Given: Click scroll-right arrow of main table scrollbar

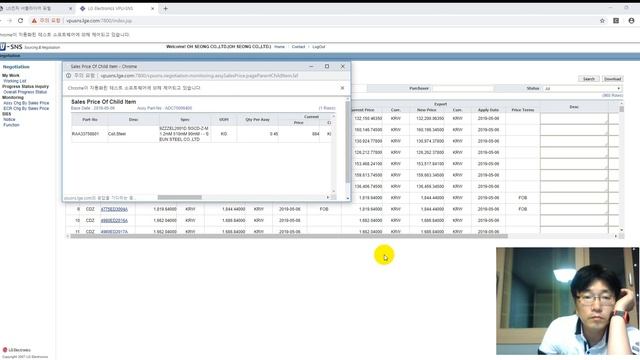Looking at the screenshot, I should (x=616, y=236).
